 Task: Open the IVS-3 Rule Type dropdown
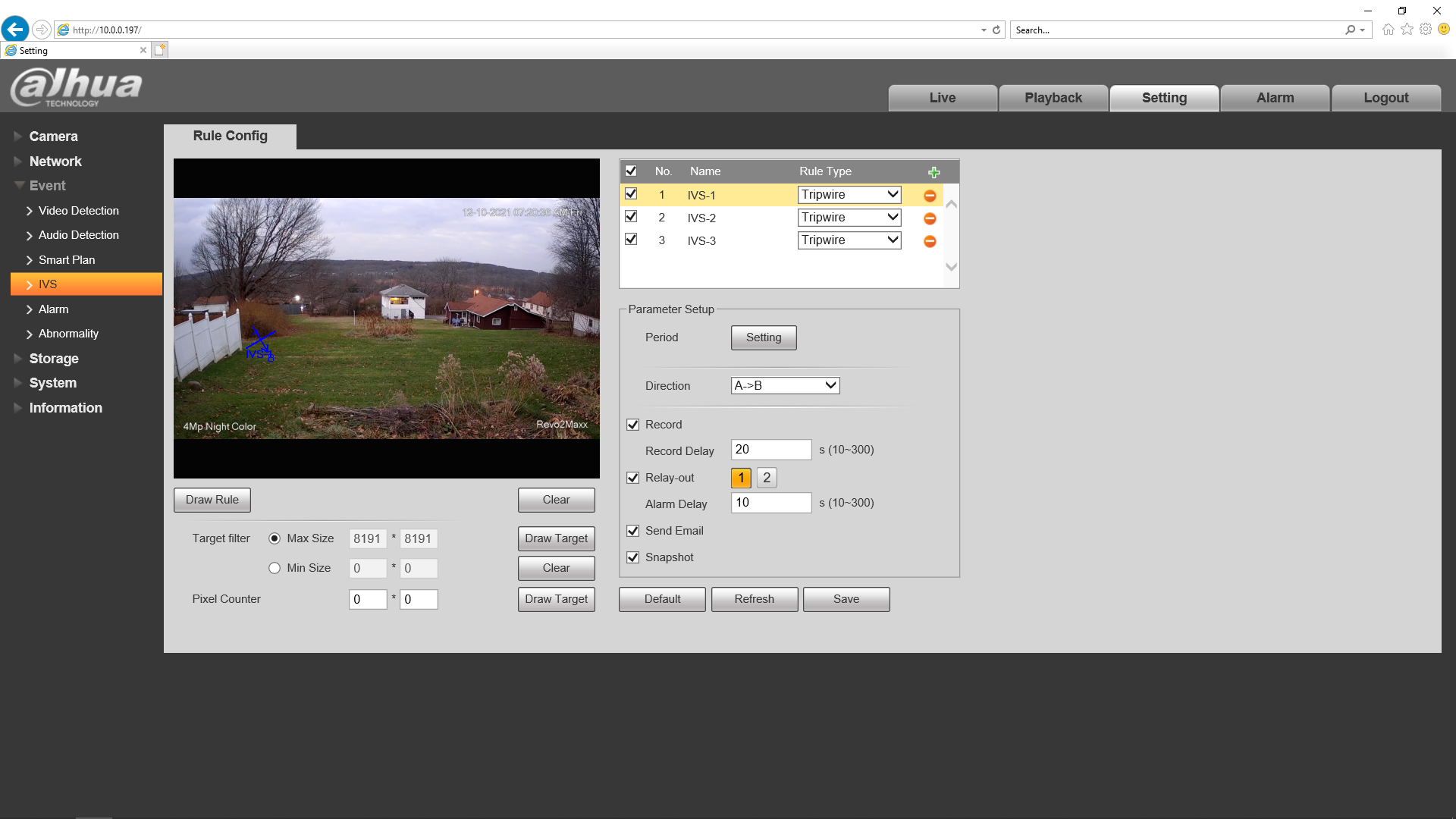point(849,240)
